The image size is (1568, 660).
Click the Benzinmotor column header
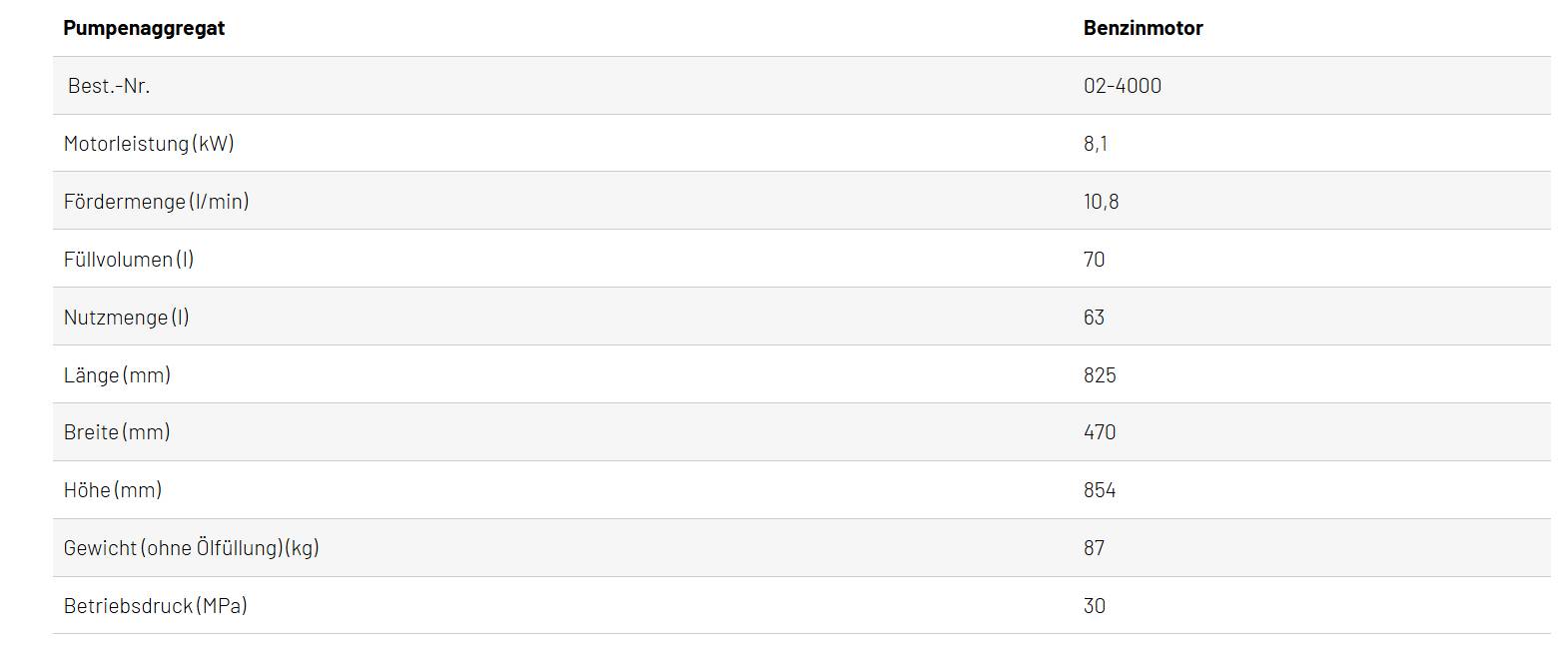(1143, 28)
